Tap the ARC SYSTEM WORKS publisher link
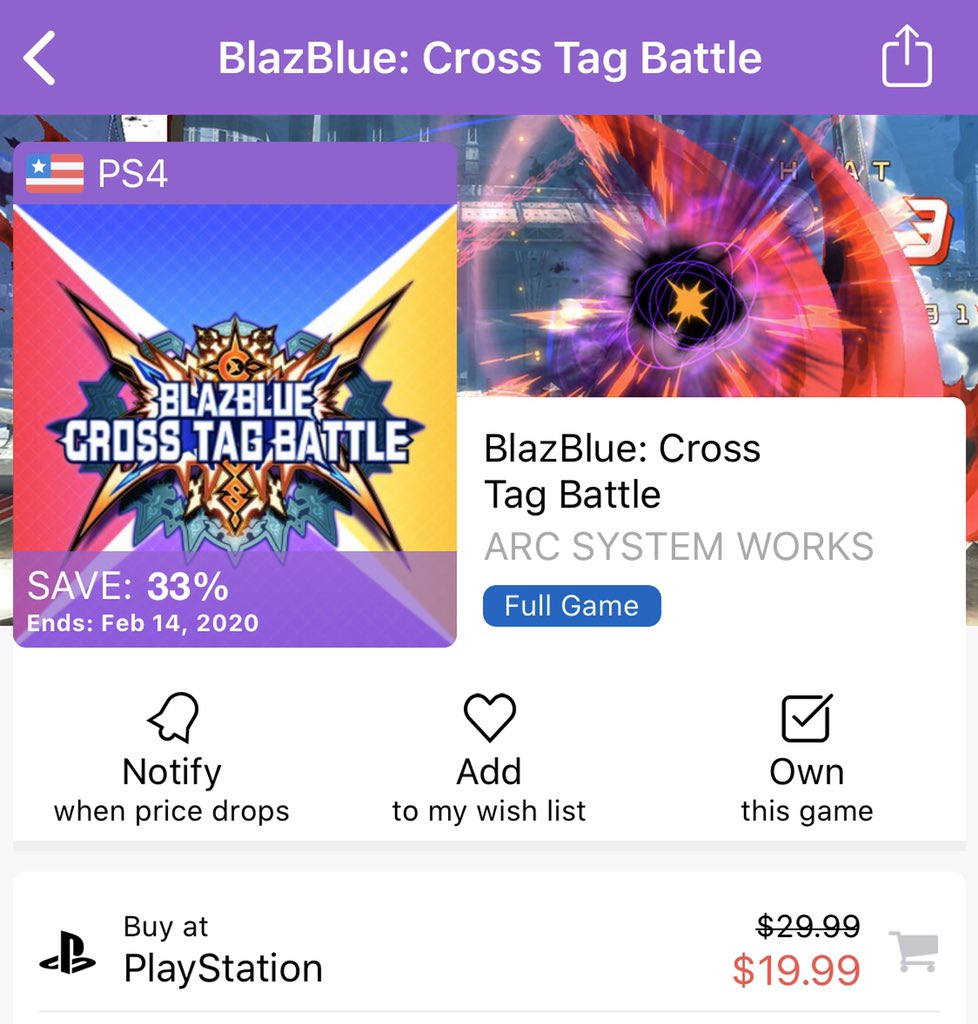The height and width of the screenshot is (1024, 978). (679, 547)
